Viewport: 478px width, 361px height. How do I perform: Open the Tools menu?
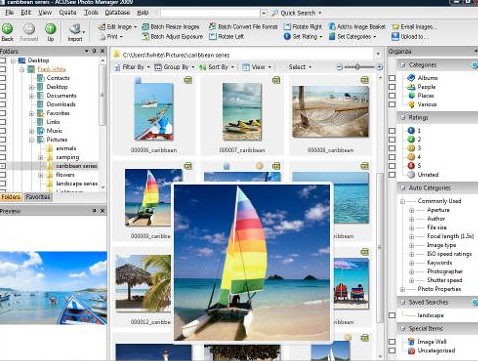(91, 13)
